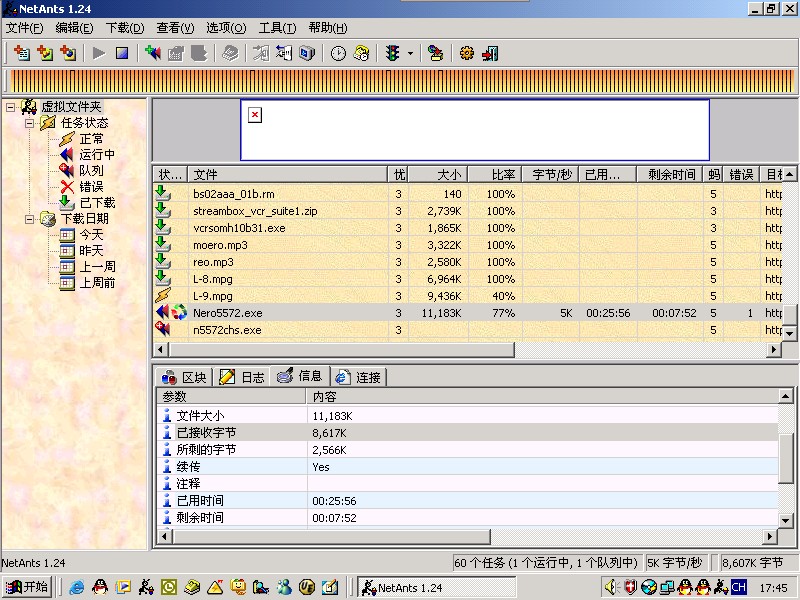Sort by the 比率 column header
Viewport: 800px width, 600px height.
(x=495, y=174)
